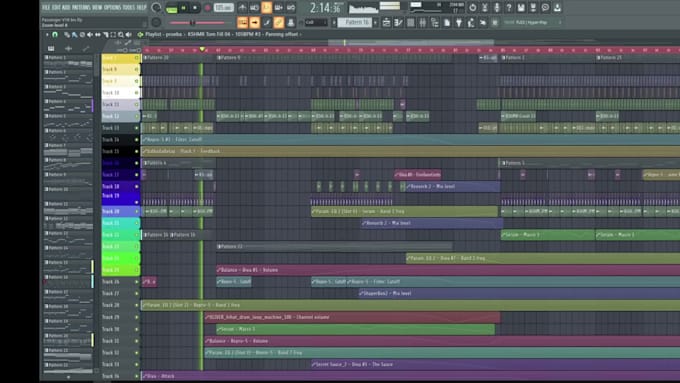Select the Track 34 header
This screenshot has height=383, width=680.
coord(121,376)
